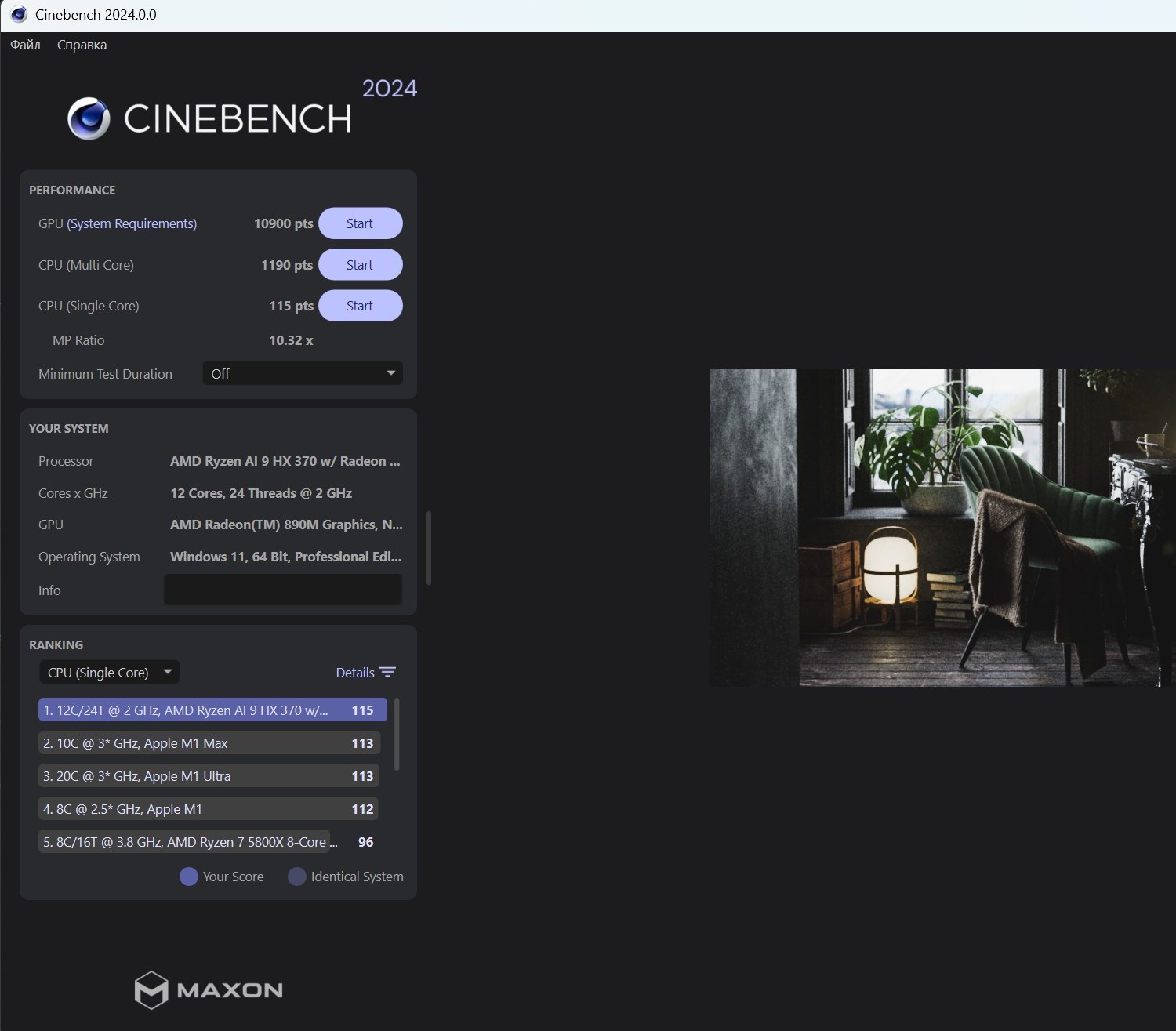Click the Cinebench sphere logo
Screen dimensions: 1176x1031
(89, 118)
